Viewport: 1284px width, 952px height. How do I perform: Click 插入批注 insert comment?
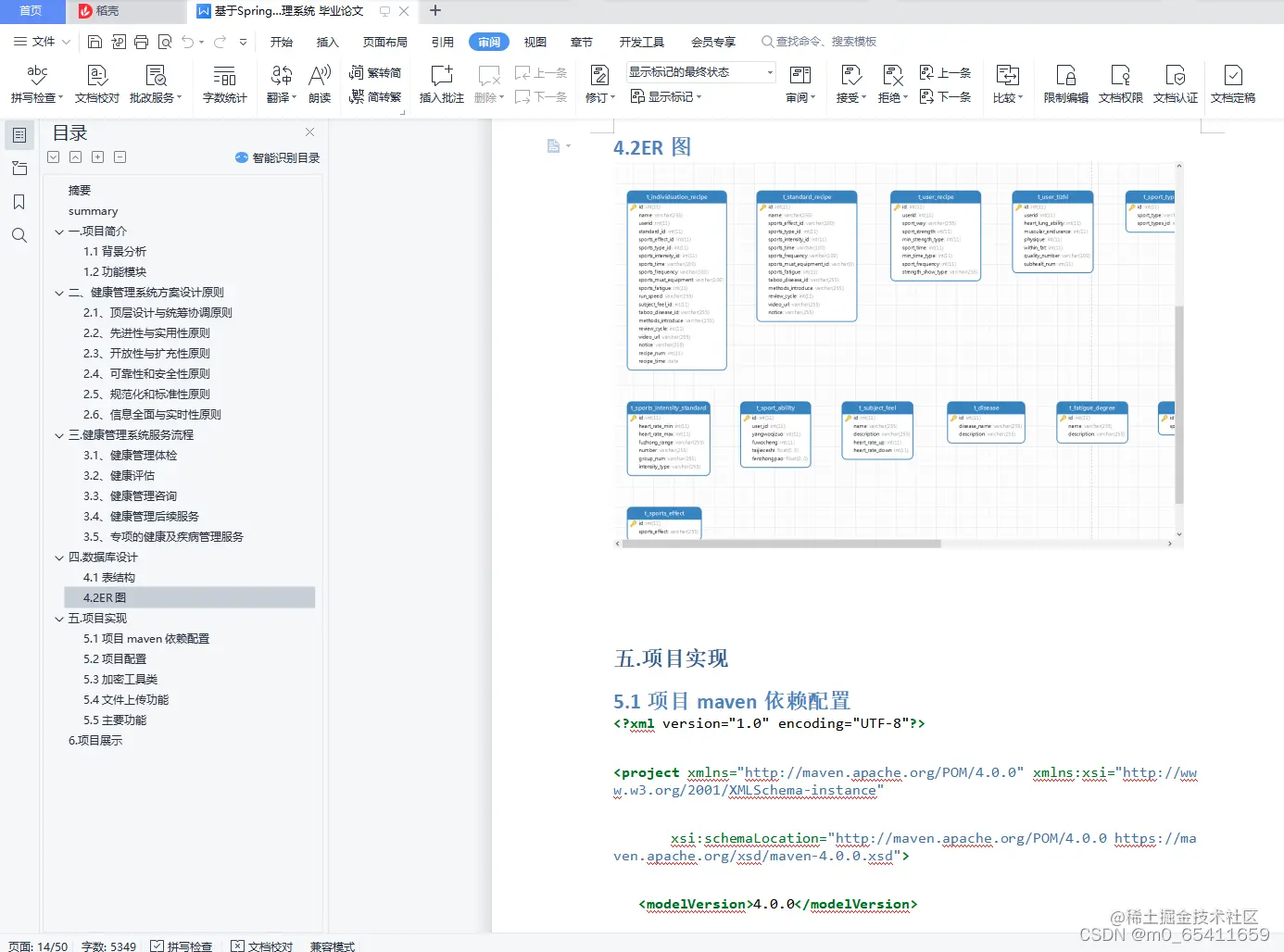[x=442, y=83]
